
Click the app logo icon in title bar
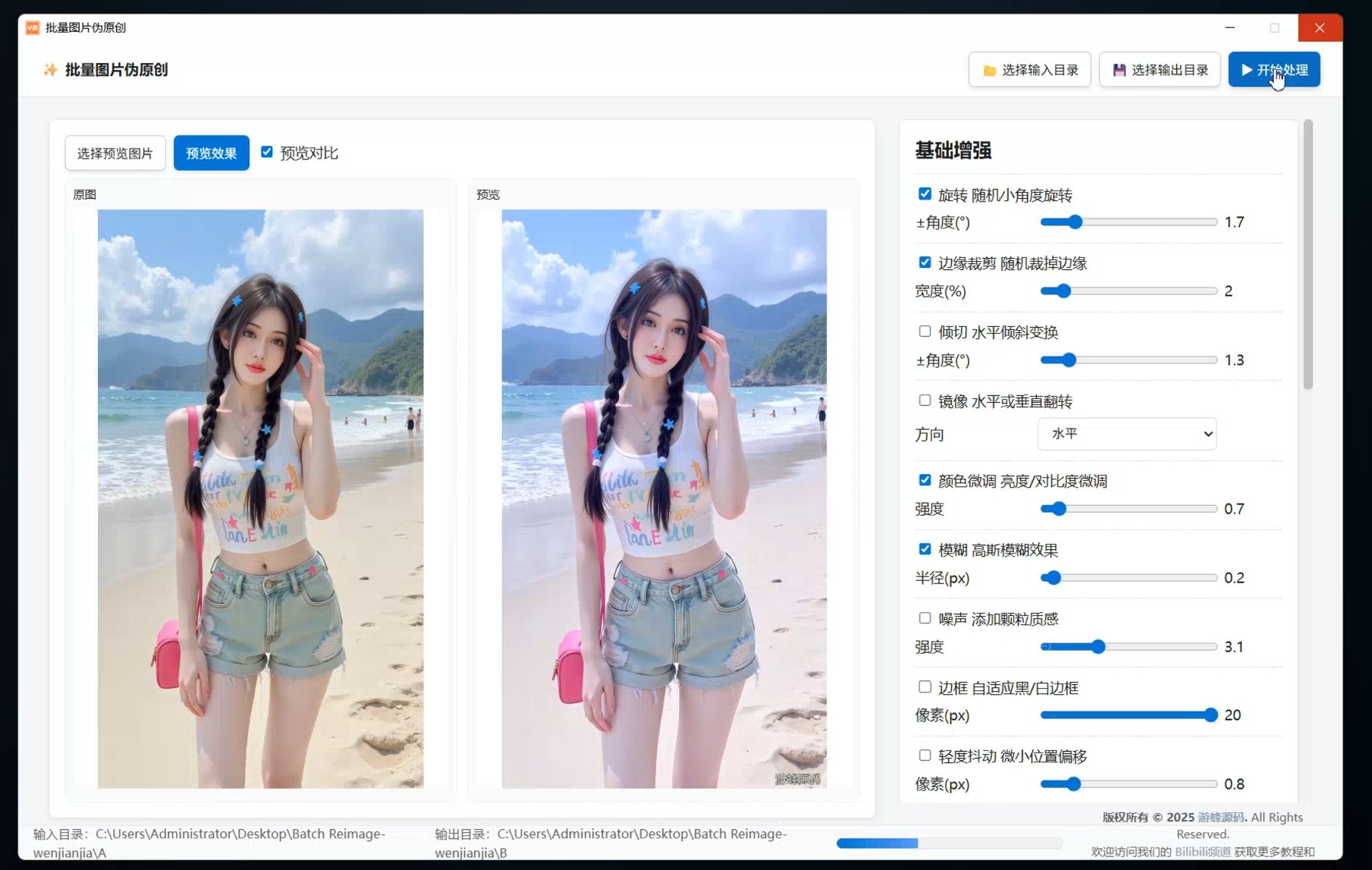pyautogui.click(x=32, y=27)
